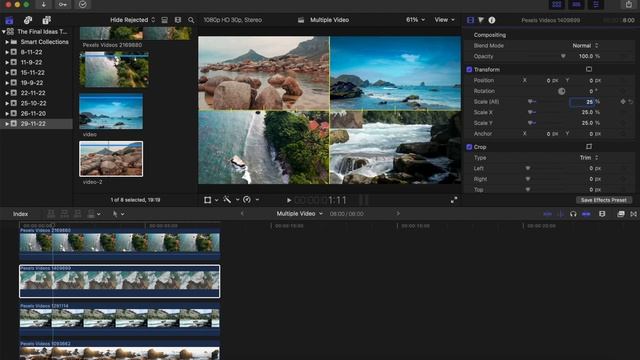
Task: Change the Crop Type Trim dropdown
Action: click(589, 158)
